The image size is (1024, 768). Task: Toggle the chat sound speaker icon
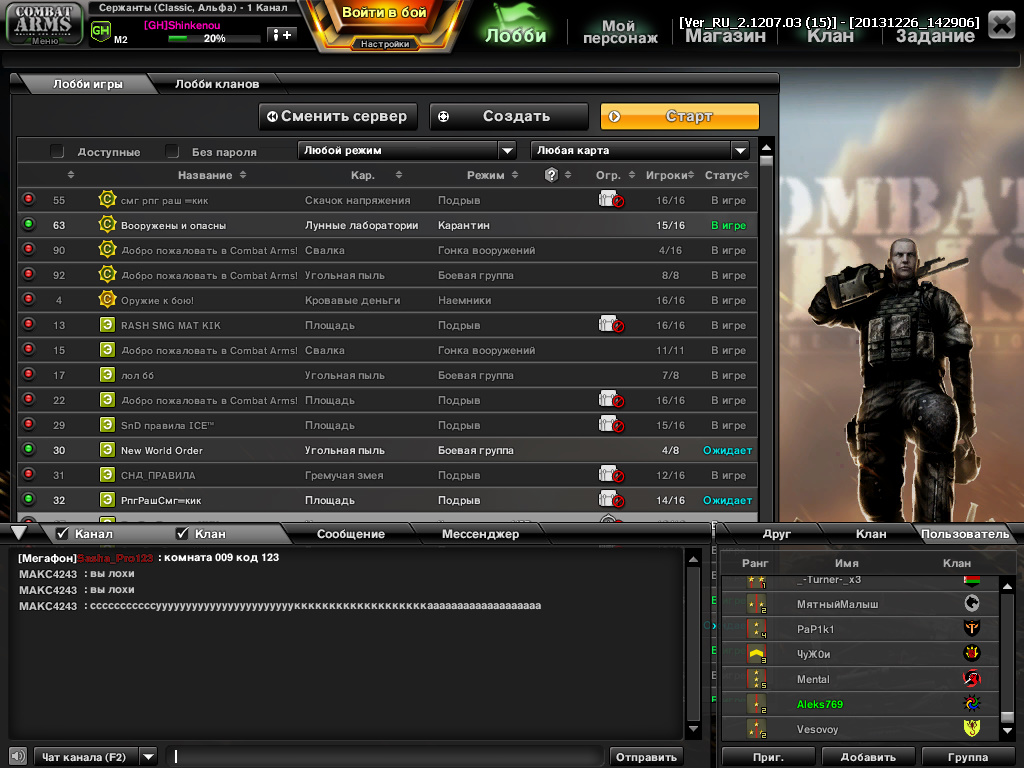[x=18, y=756]
